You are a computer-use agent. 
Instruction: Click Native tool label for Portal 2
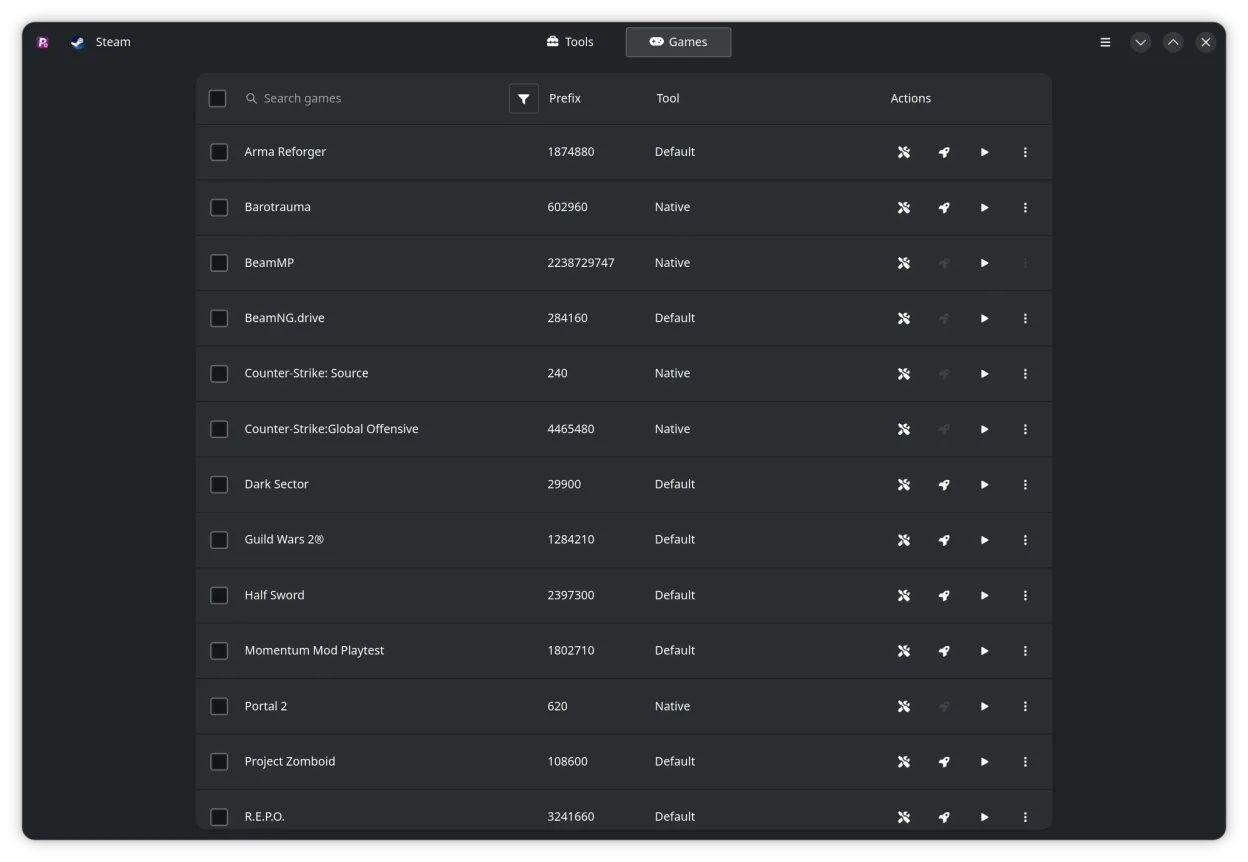click(x=672, y=706)
